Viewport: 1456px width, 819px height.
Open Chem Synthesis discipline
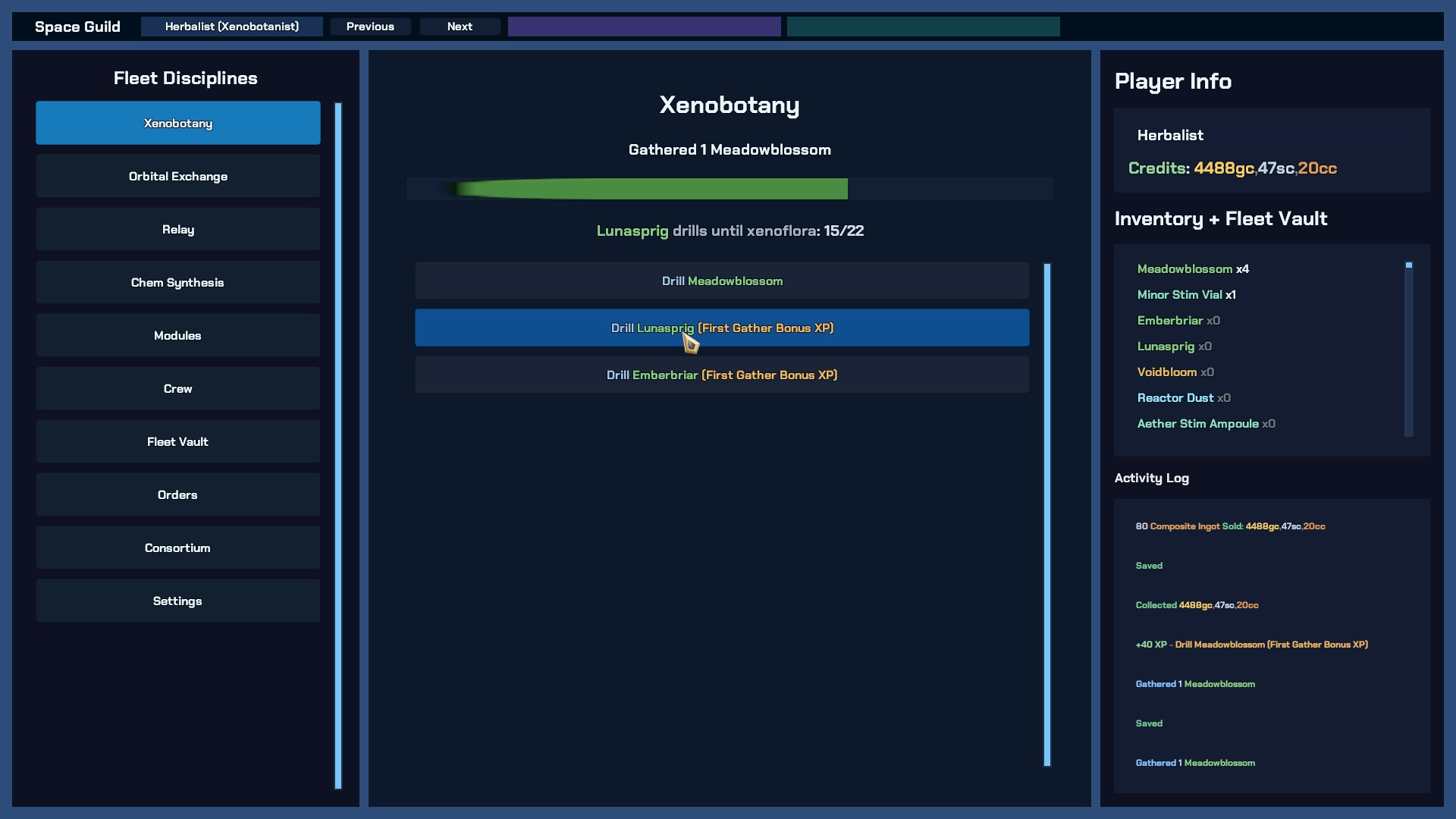(177, 282)
